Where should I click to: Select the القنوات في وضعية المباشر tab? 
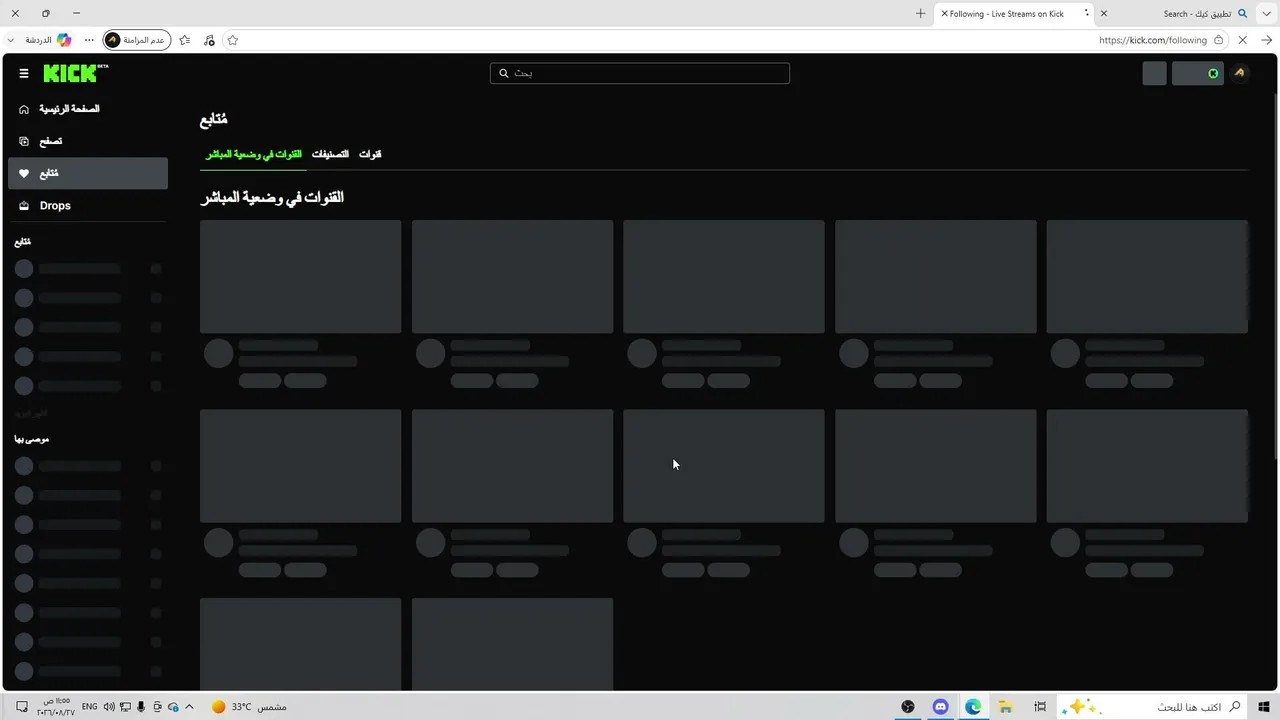(x=254, y=154)
